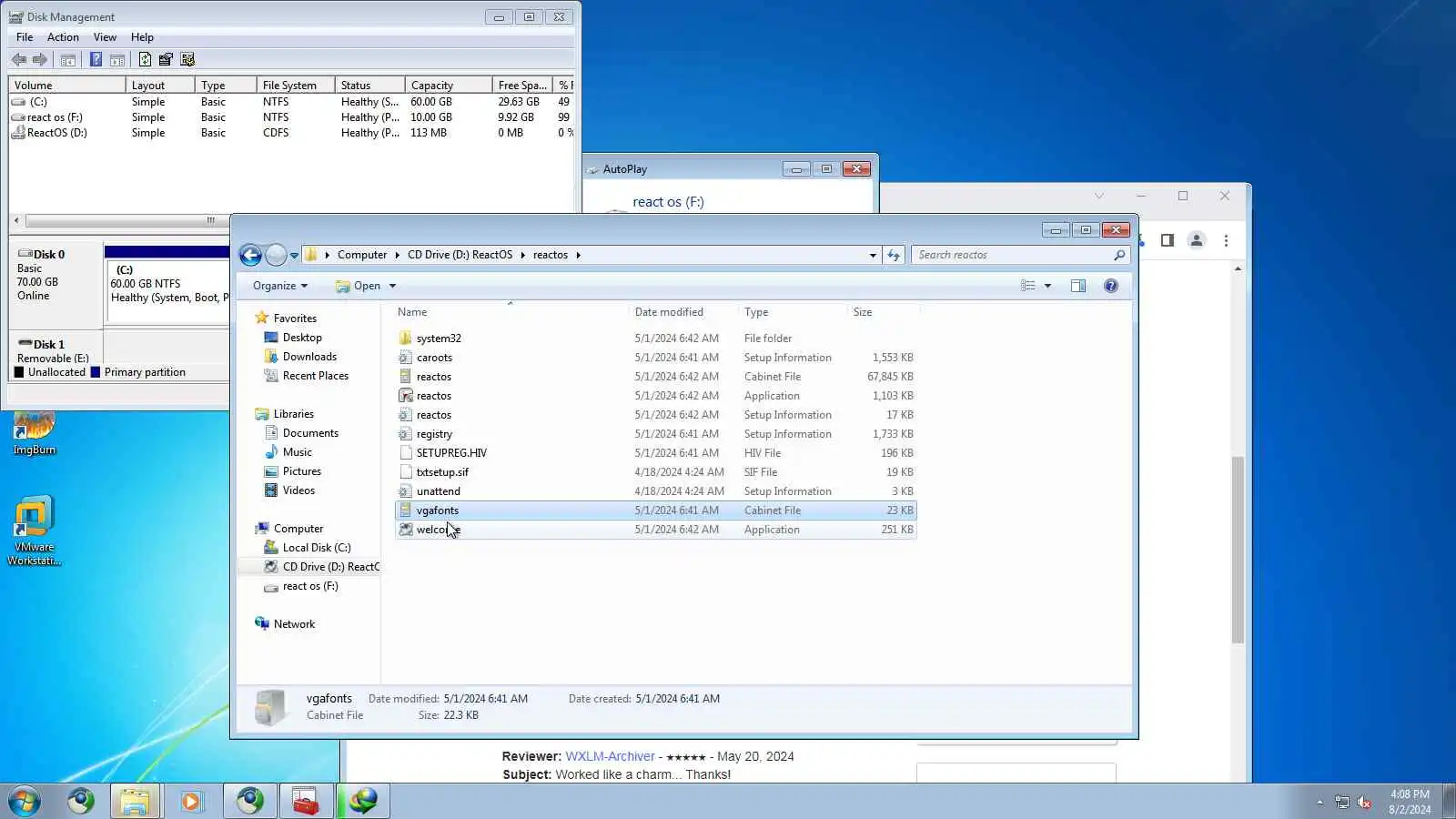Open the ImgBurn desktop shortcut
This screenshot has width=1456, height=819.
[35, 433]
